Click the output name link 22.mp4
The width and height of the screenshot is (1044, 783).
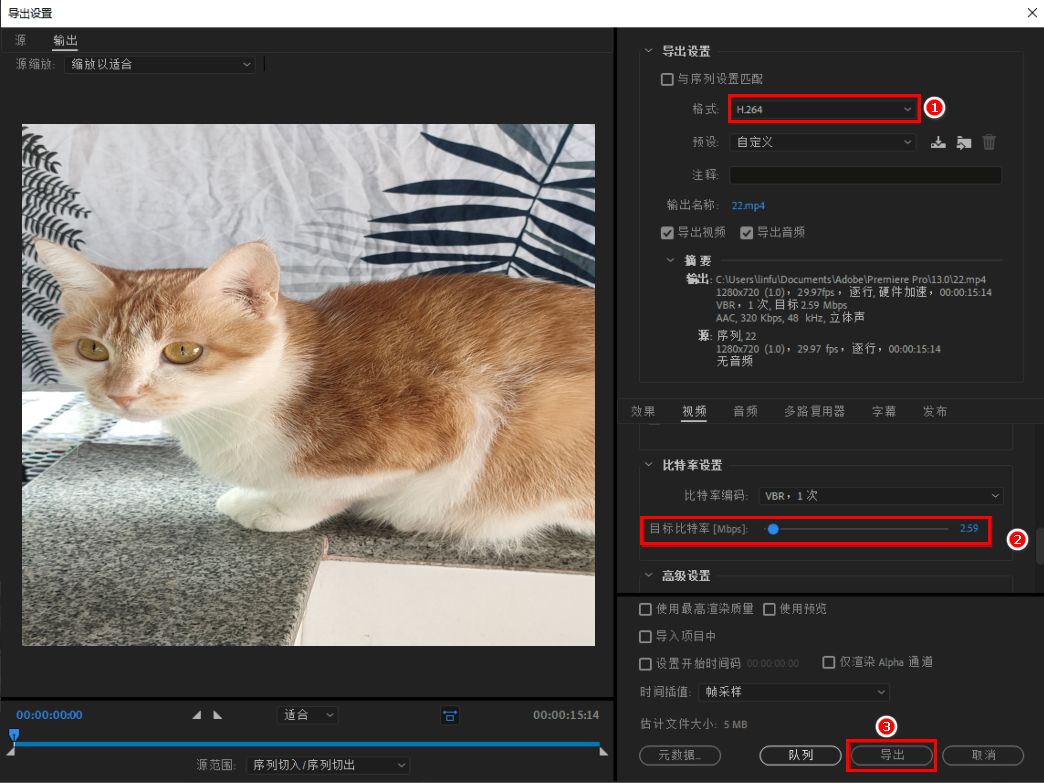(748, 205)
